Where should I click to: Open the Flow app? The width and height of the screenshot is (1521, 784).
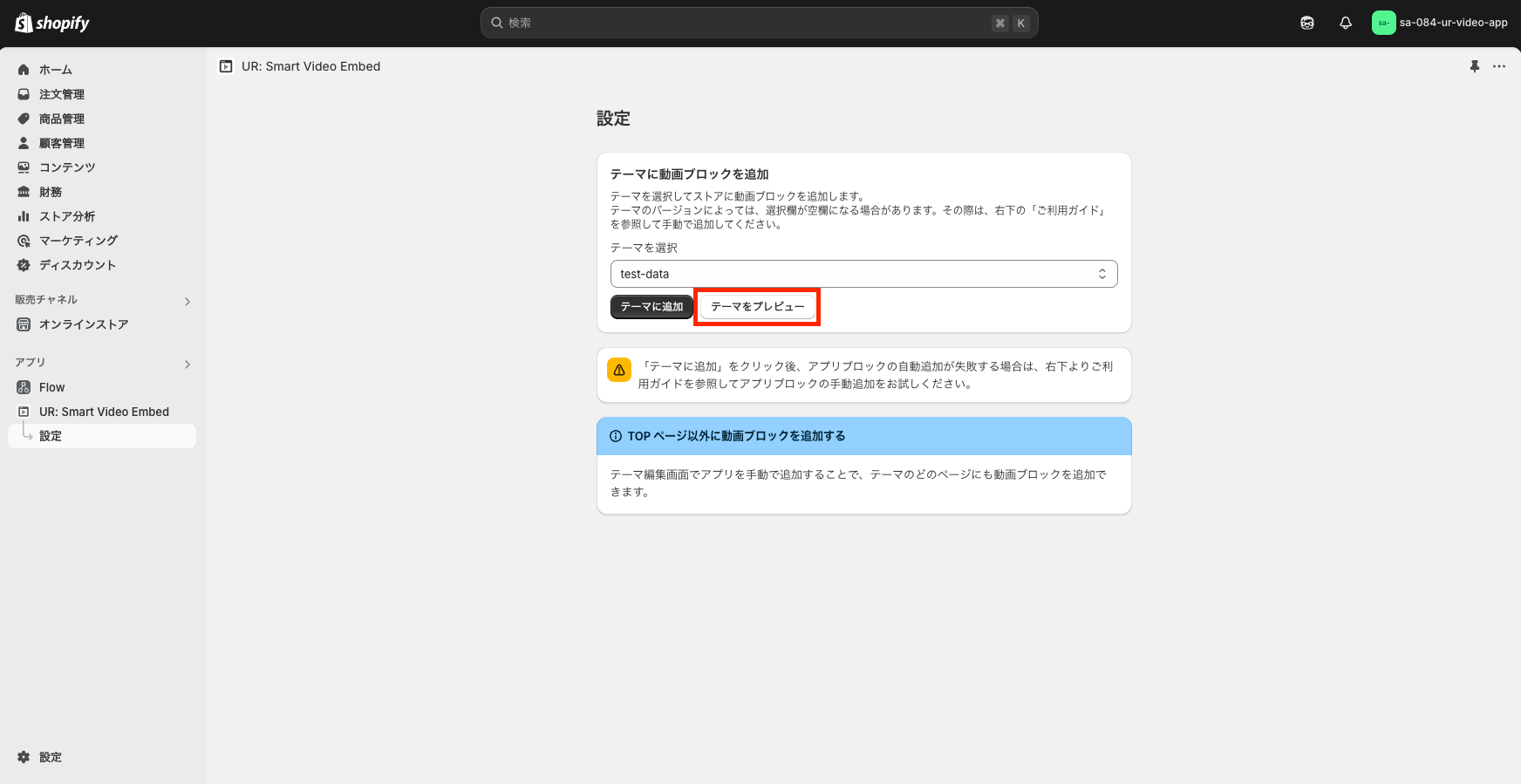(102, 387)
